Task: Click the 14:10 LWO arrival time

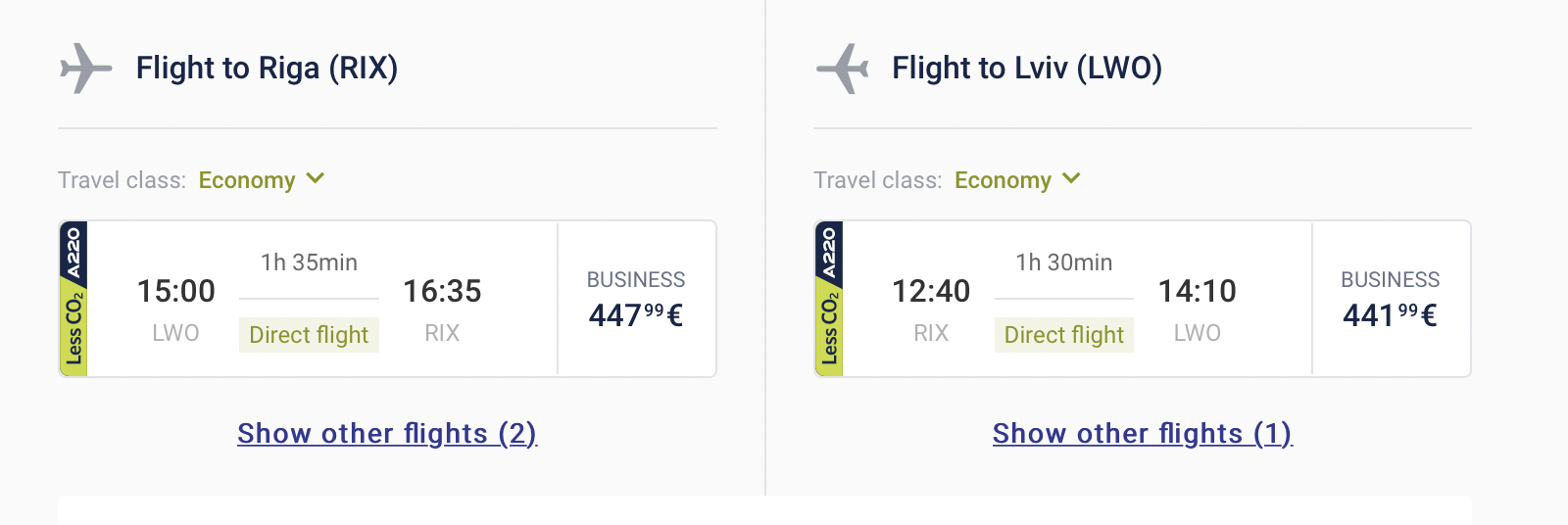Action: tap(1198, 291)
